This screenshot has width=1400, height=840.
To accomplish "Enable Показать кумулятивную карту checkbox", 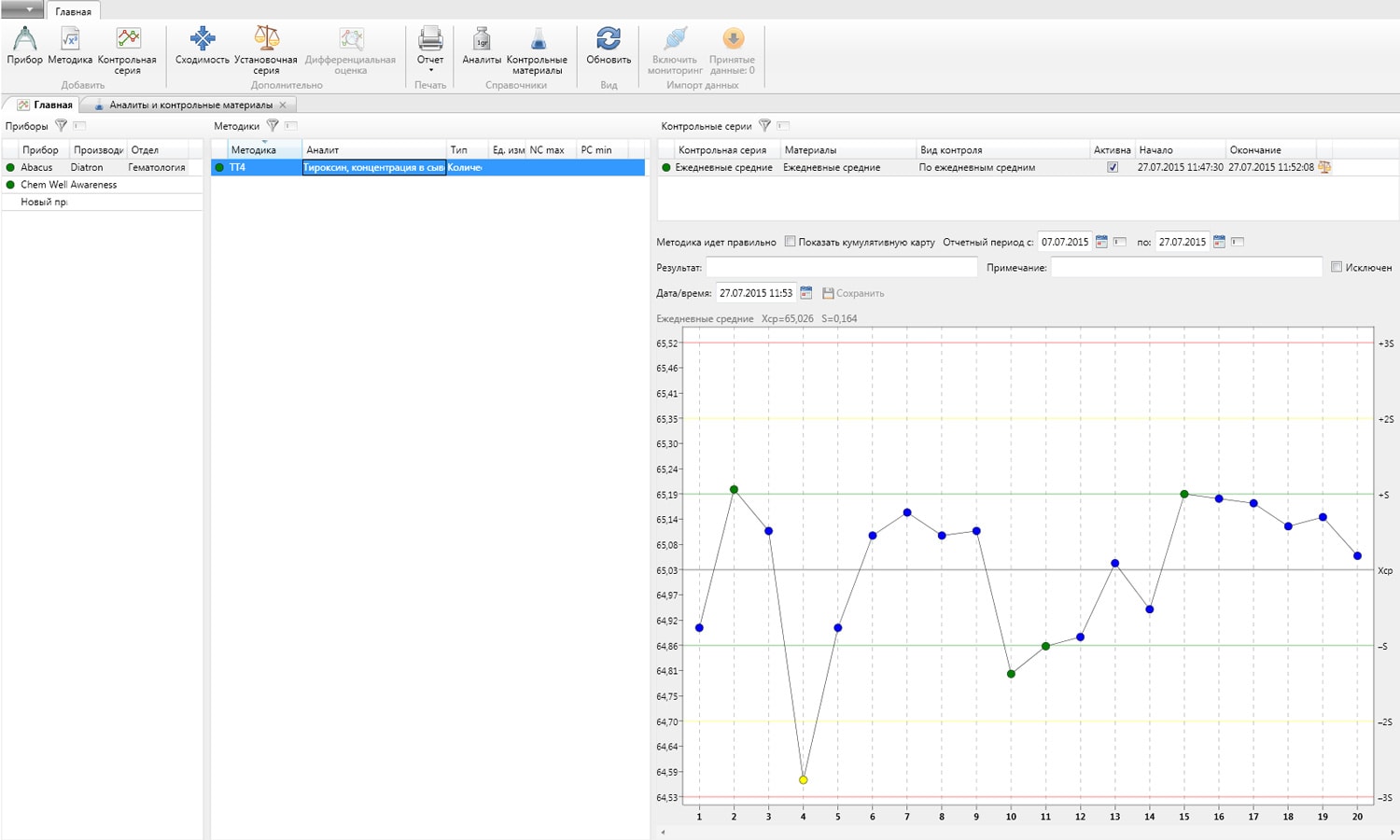I will 790,241.
